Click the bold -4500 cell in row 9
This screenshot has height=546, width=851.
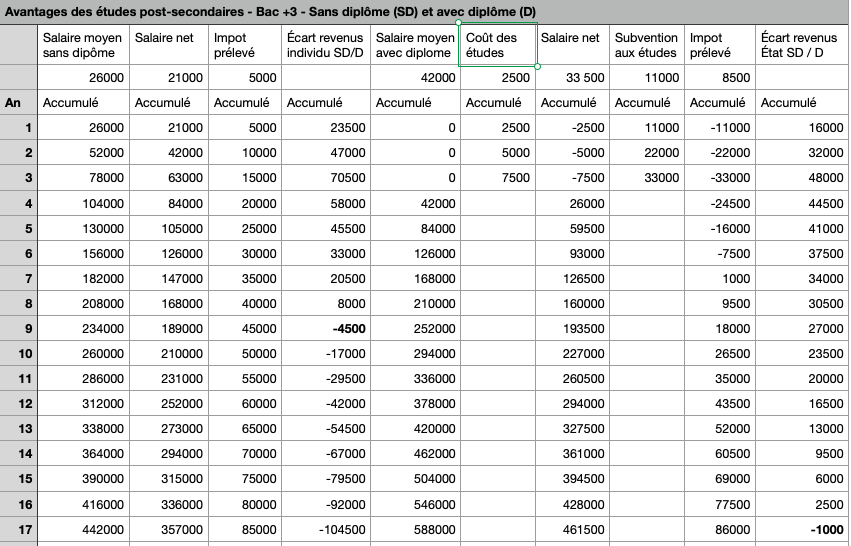pyautogui.click(x=325, y=328)
